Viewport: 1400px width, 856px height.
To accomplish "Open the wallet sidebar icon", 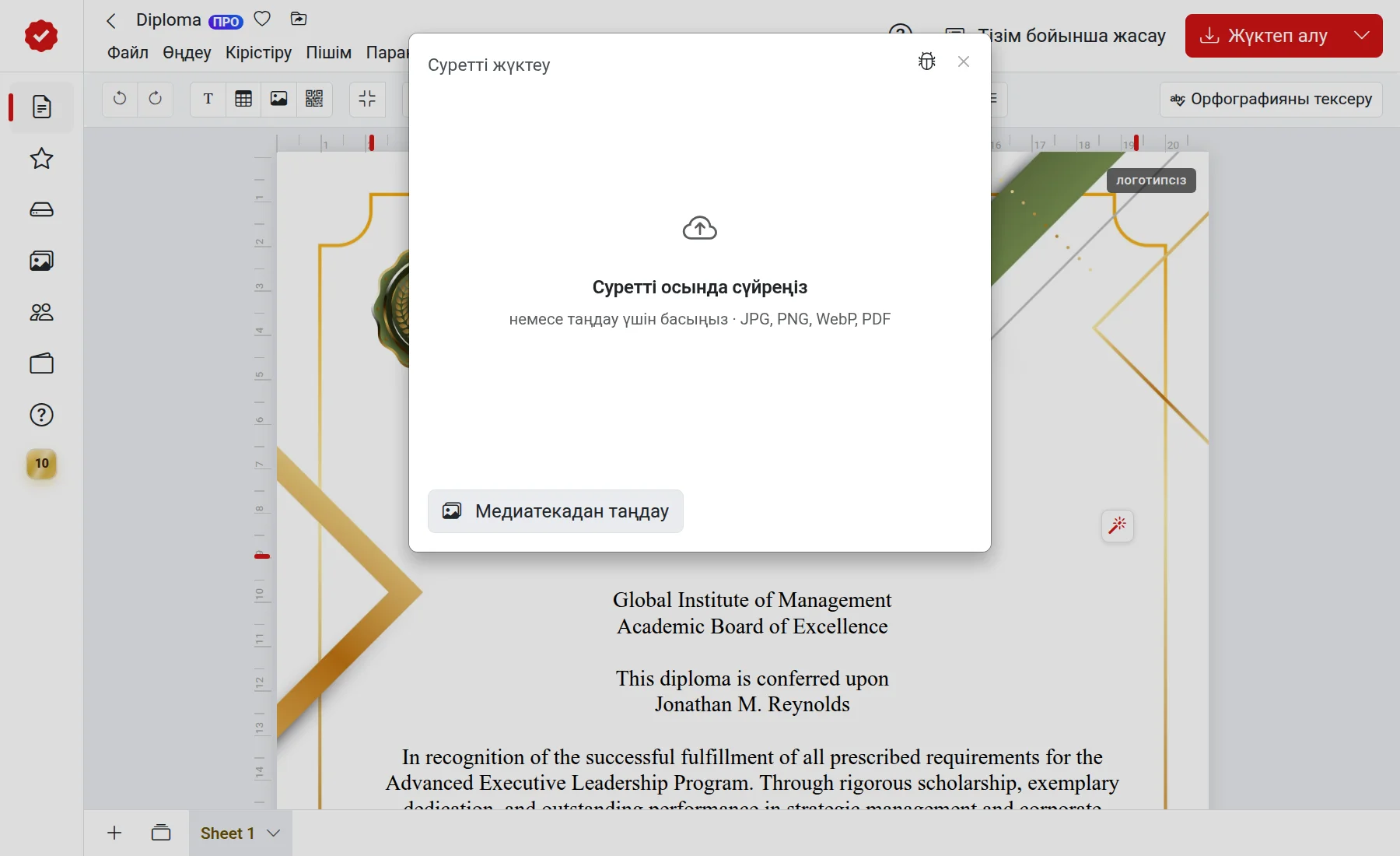I will click(41, 364).
